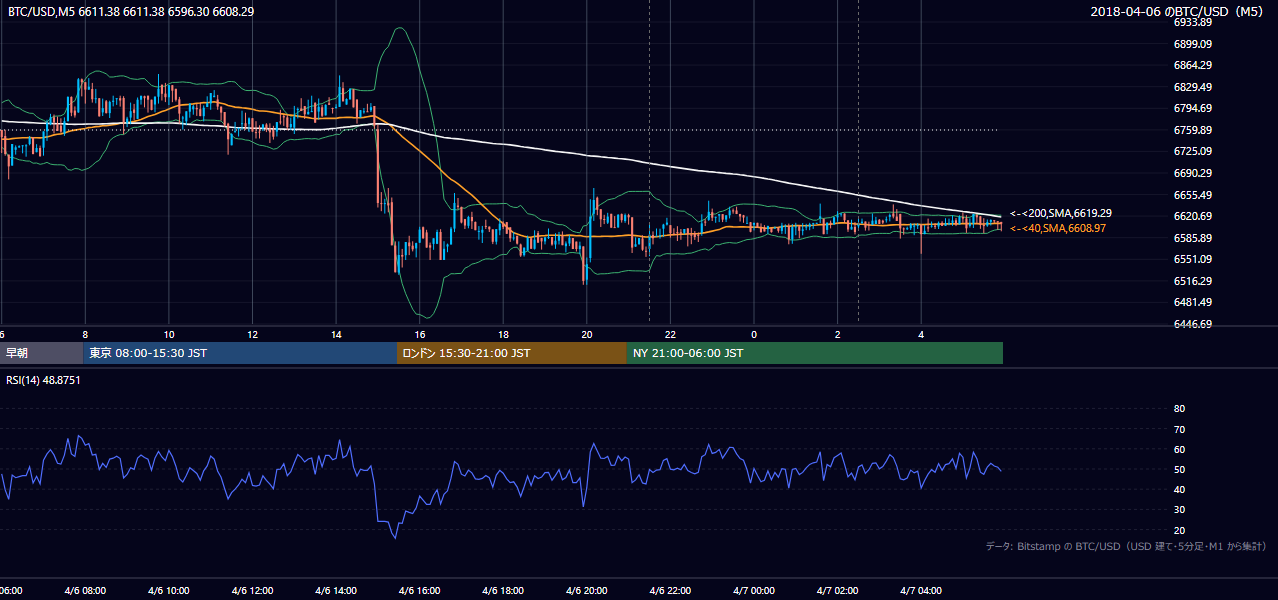The width and height of the screenshot is (1278, 600).
Task: Click the RSI 60 level label
Action: tap(1179, 449)
